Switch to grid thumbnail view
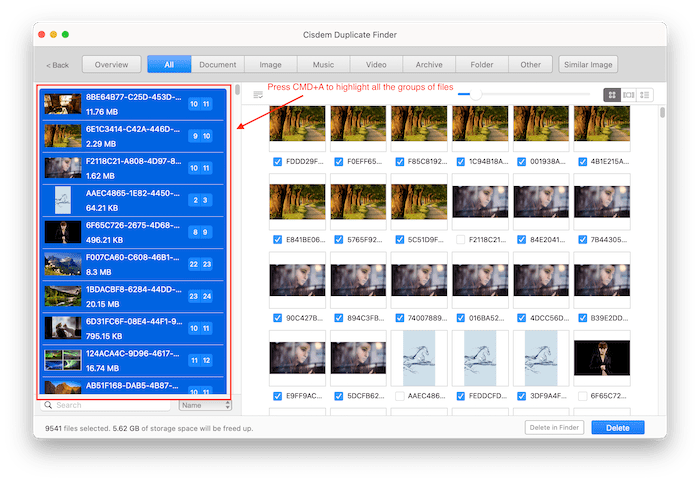Image resolution: width=700 pixels, height=482 pixels. click(x=611, y=95)
